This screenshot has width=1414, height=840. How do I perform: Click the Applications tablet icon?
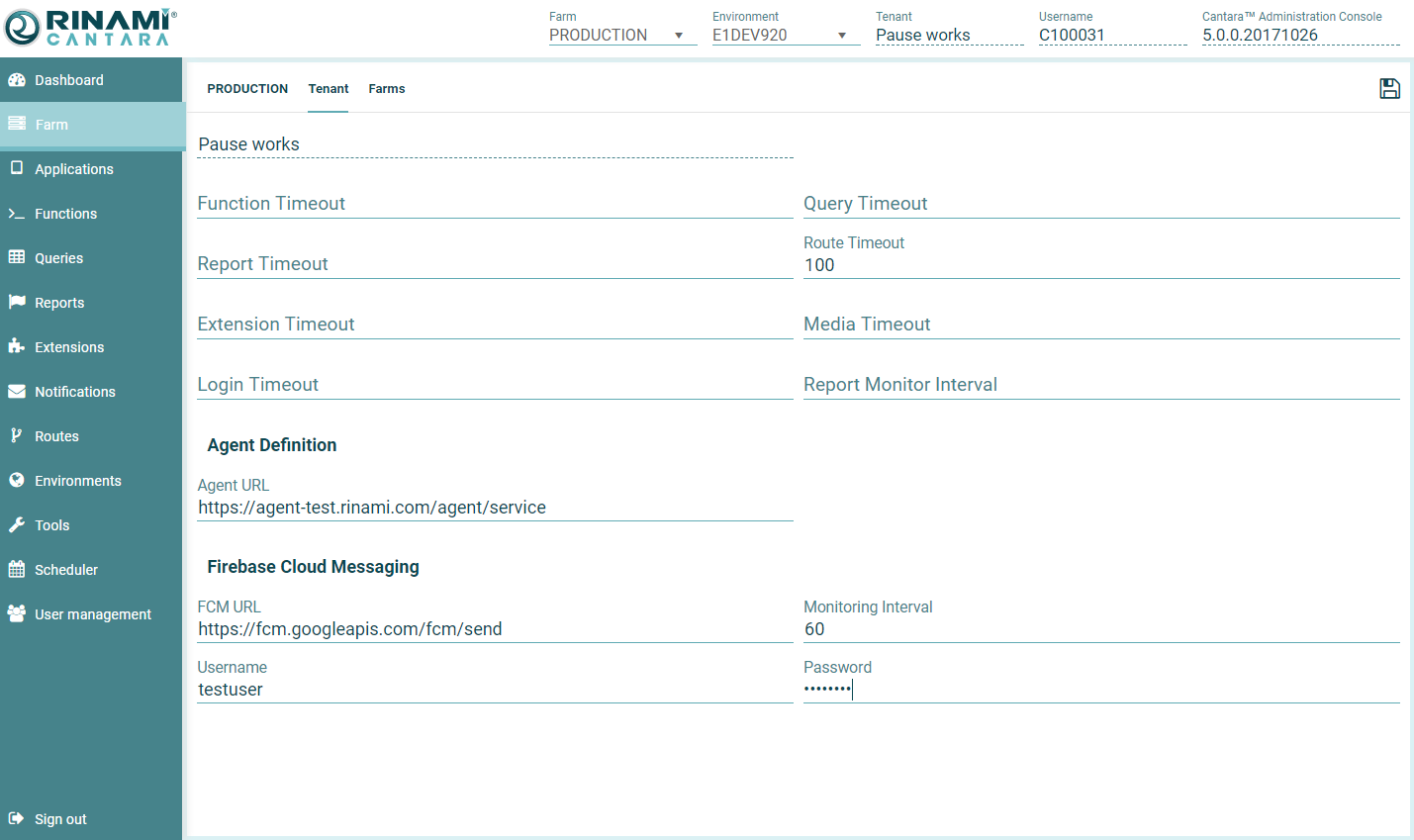point(17,168)
